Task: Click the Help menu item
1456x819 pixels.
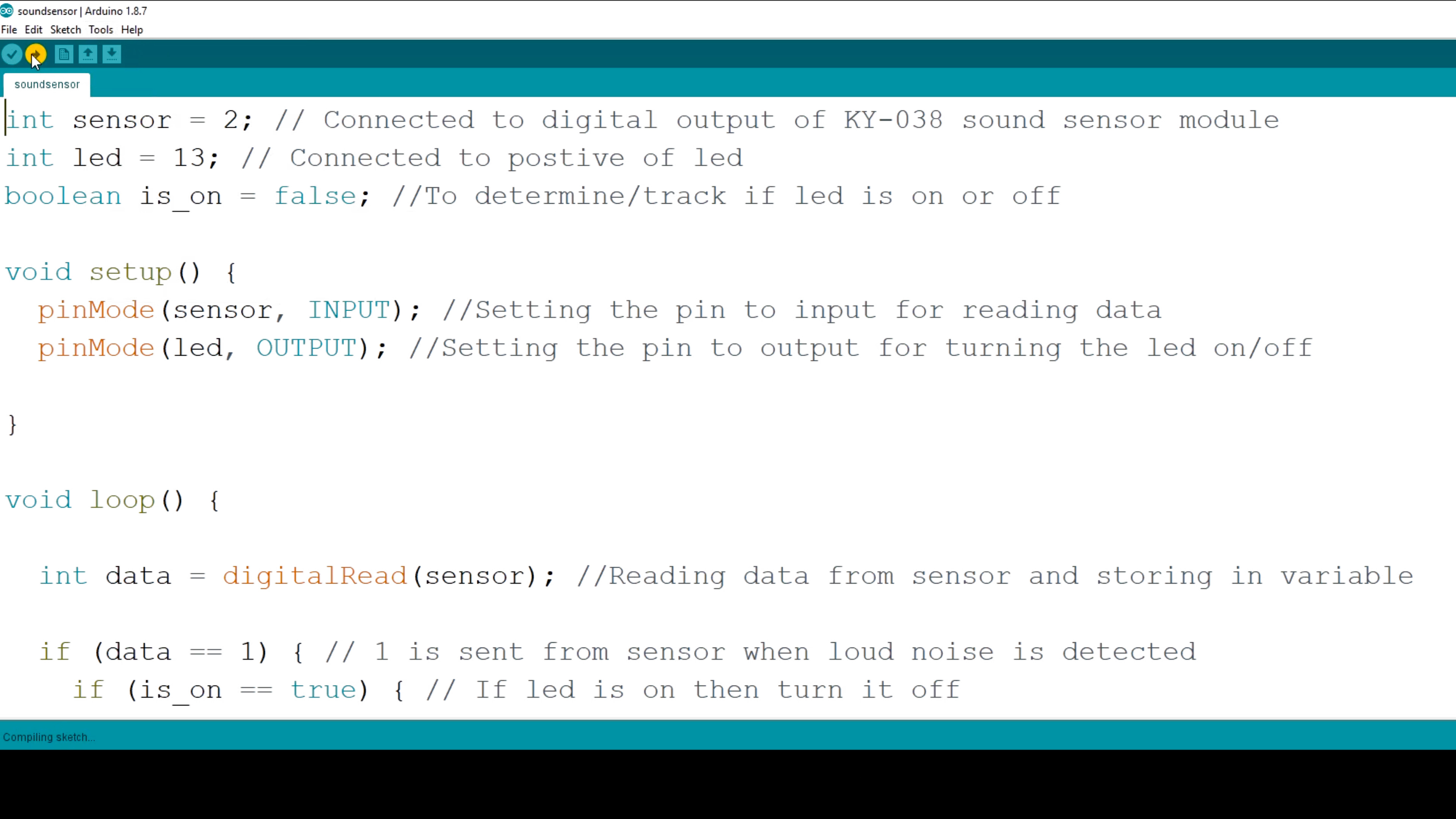Action: 132,29
